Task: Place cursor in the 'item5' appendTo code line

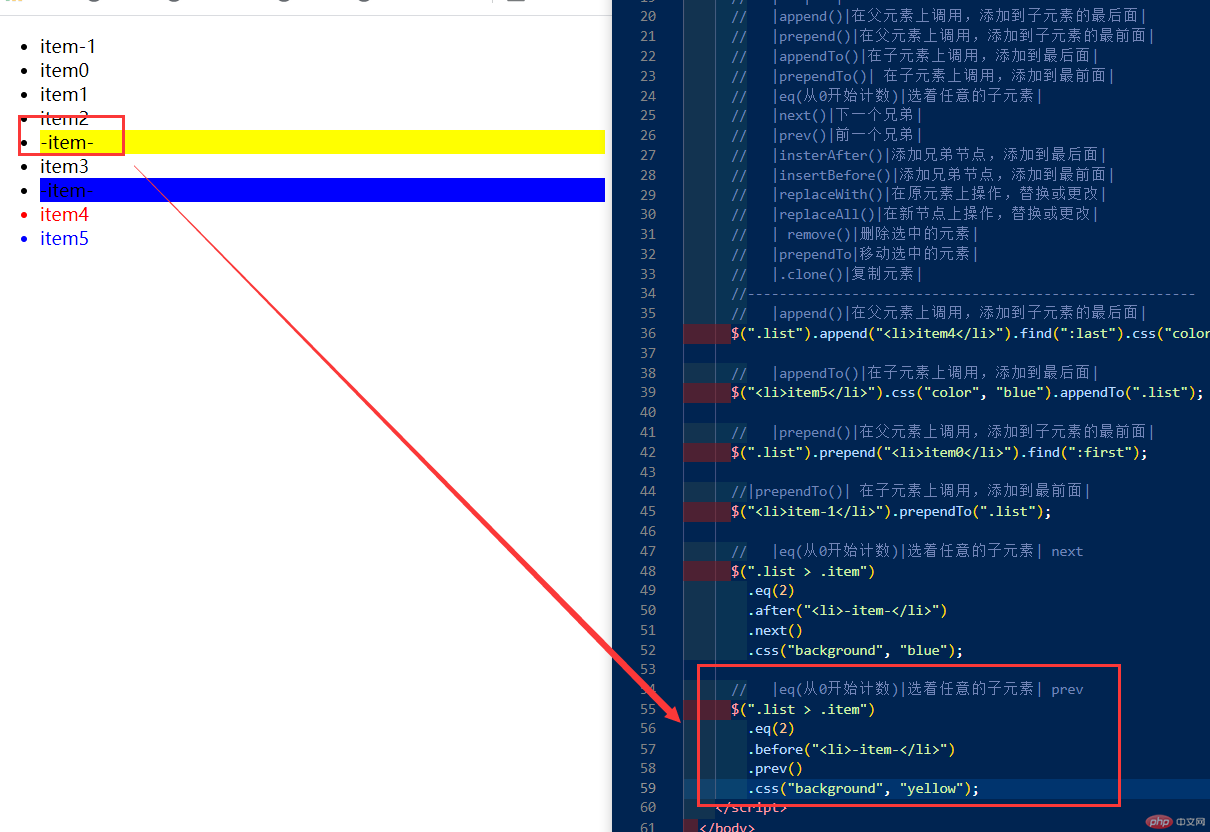Action: (967, 392)
